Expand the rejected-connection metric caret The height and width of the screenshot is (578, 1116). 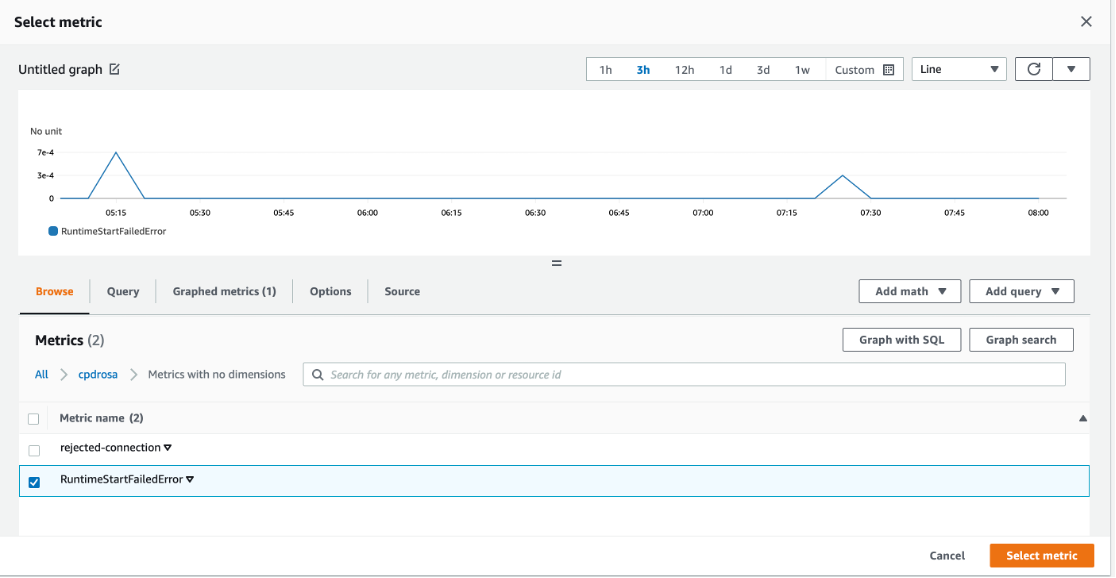click(167, 450)
